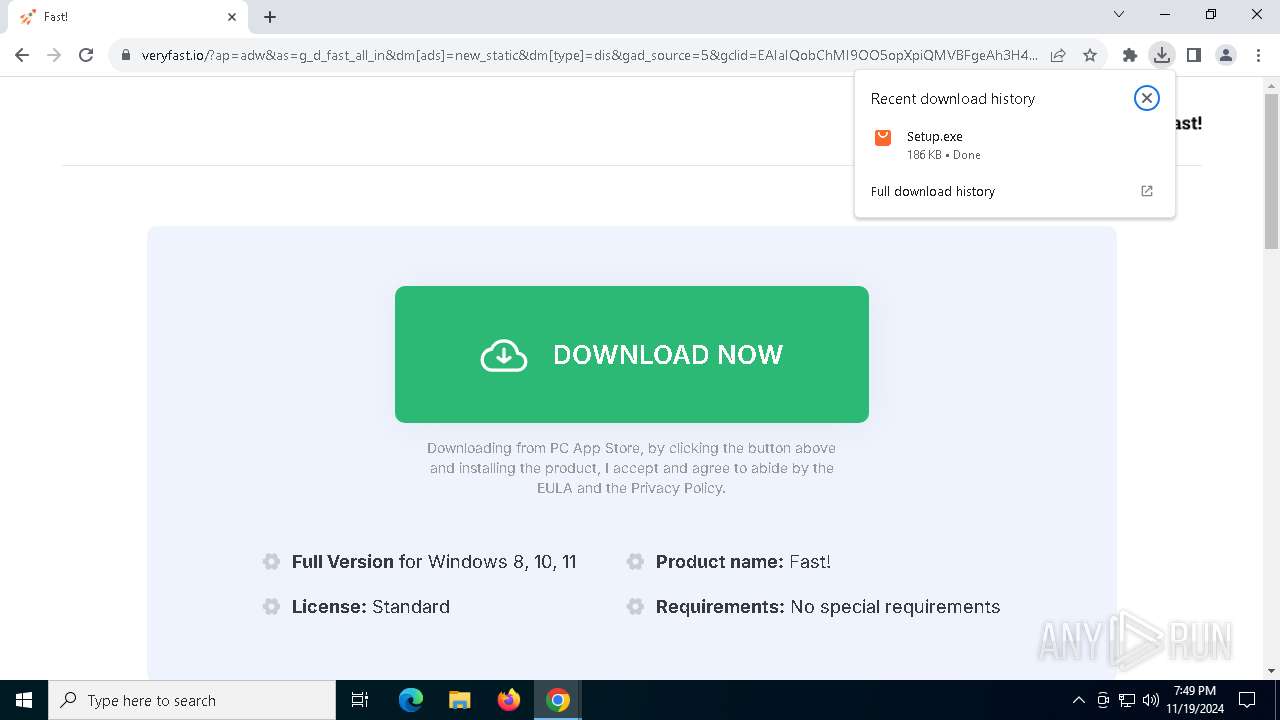Screen dimensions: 1280x720
Task: Click the taskbar clock showing 7:49 PM
Action: [x=1195, y=700]
